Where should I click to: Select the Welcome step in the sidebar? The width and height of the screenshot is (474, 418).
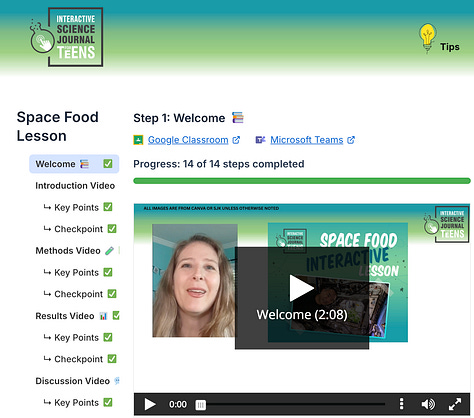[74, 164]
